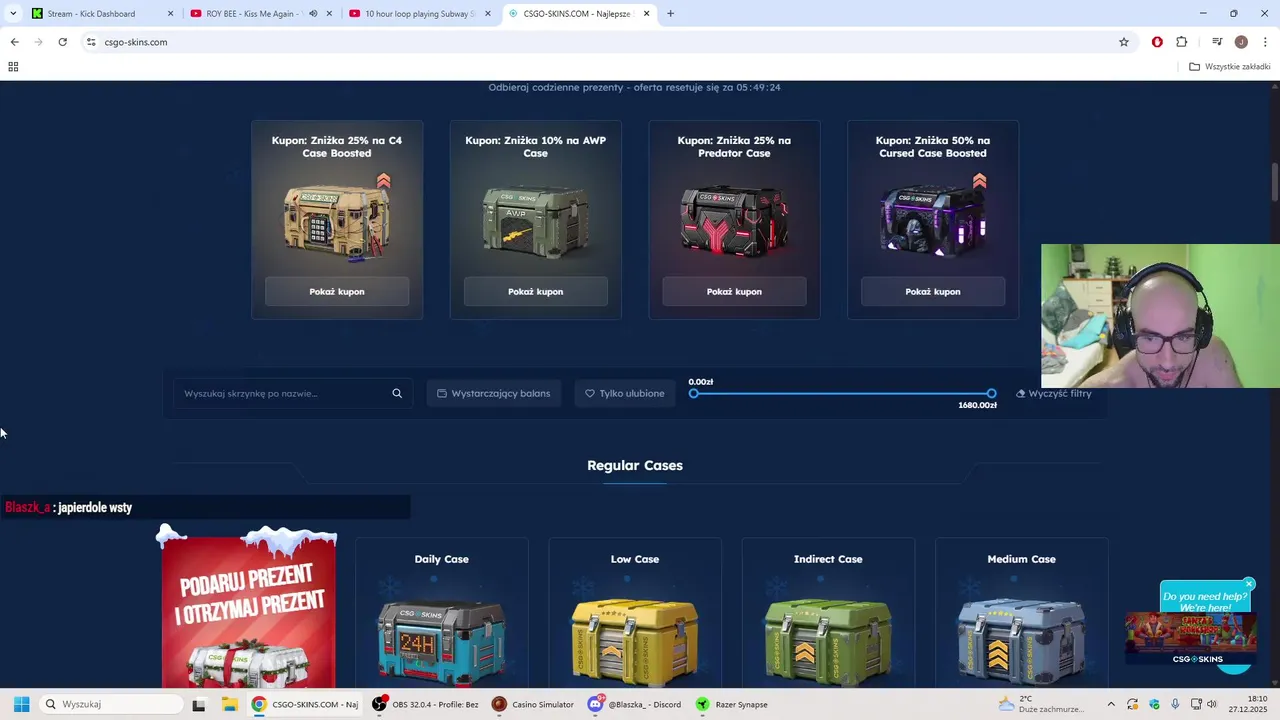Click the Cursed Case Boosted image

[932, 220]
